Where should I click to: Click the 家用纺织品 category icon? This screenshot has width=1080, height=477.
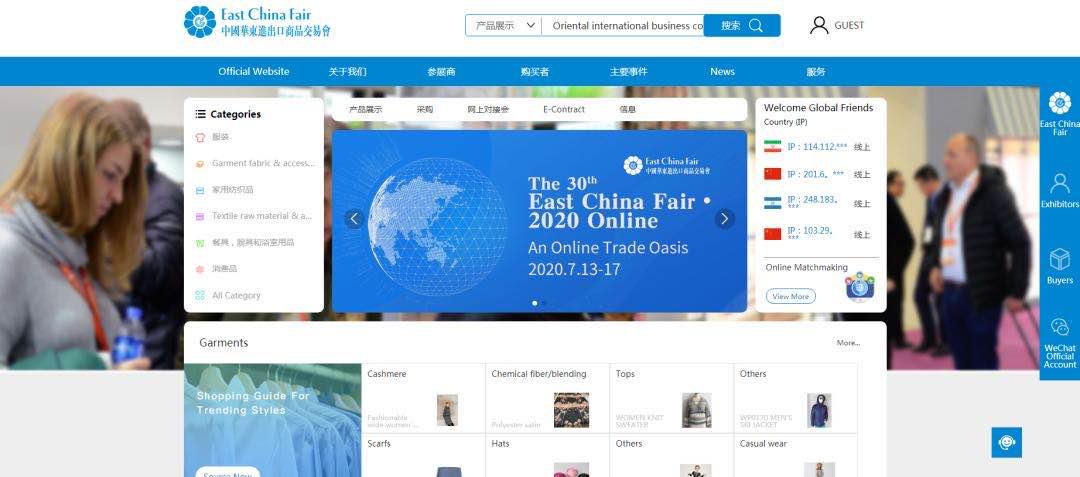[x=200, y=190]
